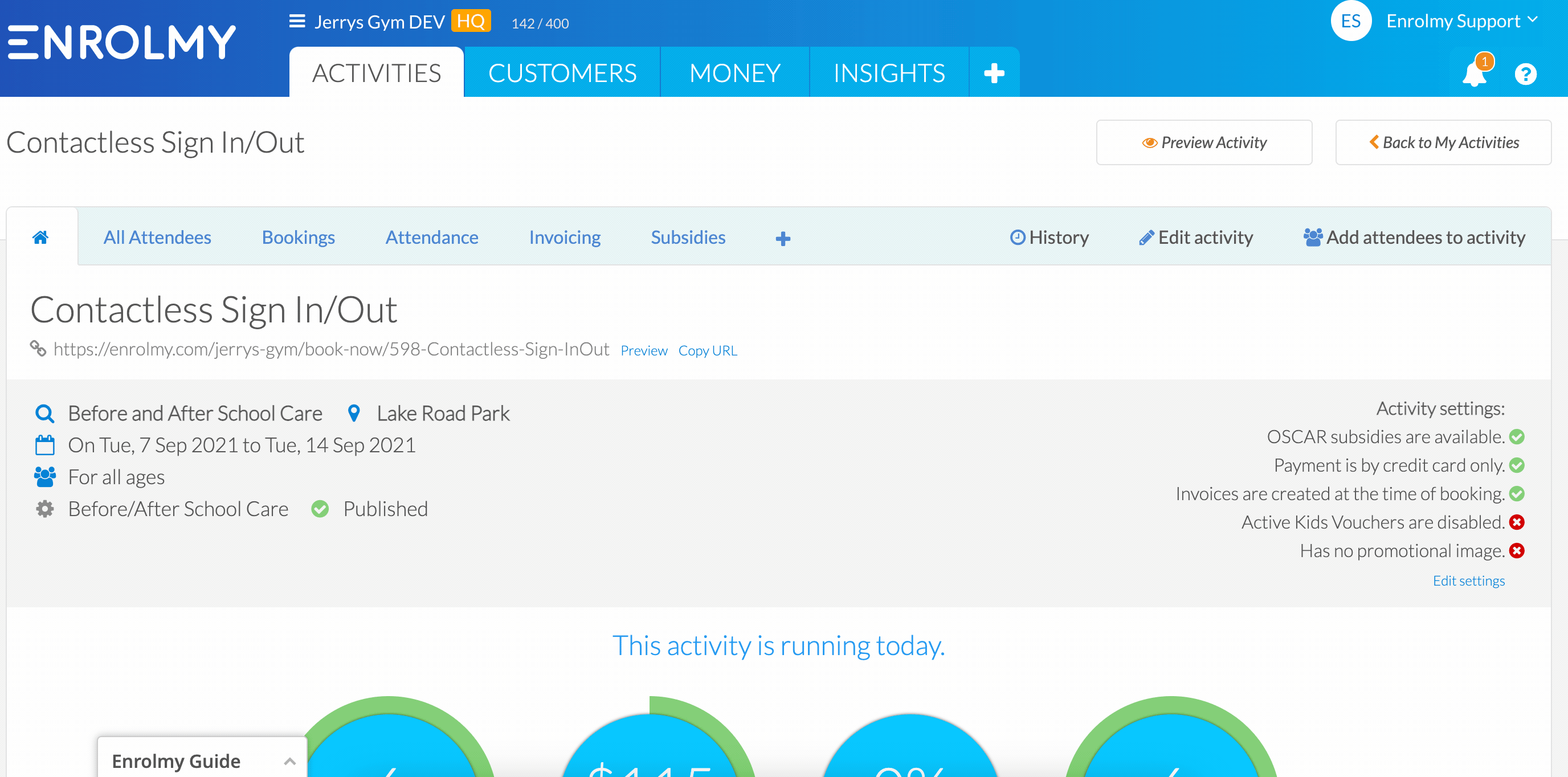Open the MONEY tab
The height and width of the screenshot is (777, 1568).
pos(734,73)
